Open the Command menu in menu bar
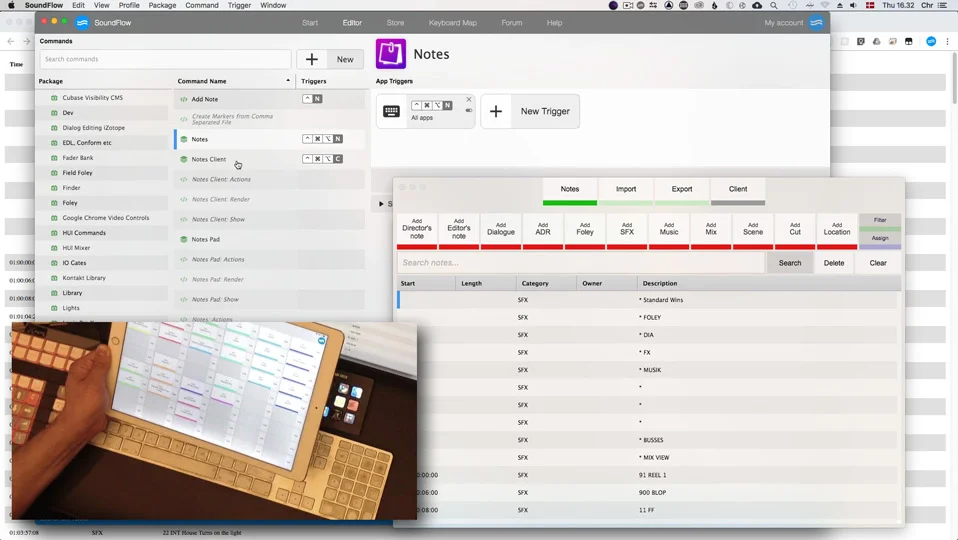 pos(202,5)
